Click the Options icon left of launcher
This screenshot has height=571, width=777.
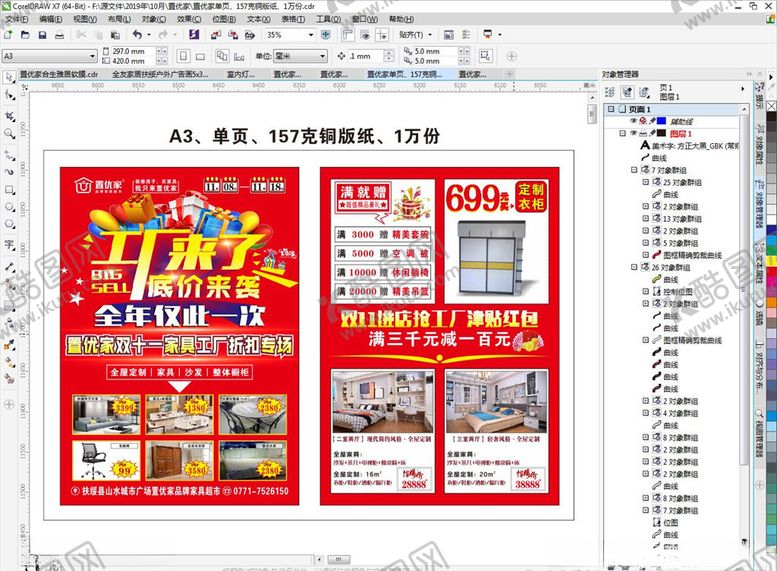pos(466,35)
